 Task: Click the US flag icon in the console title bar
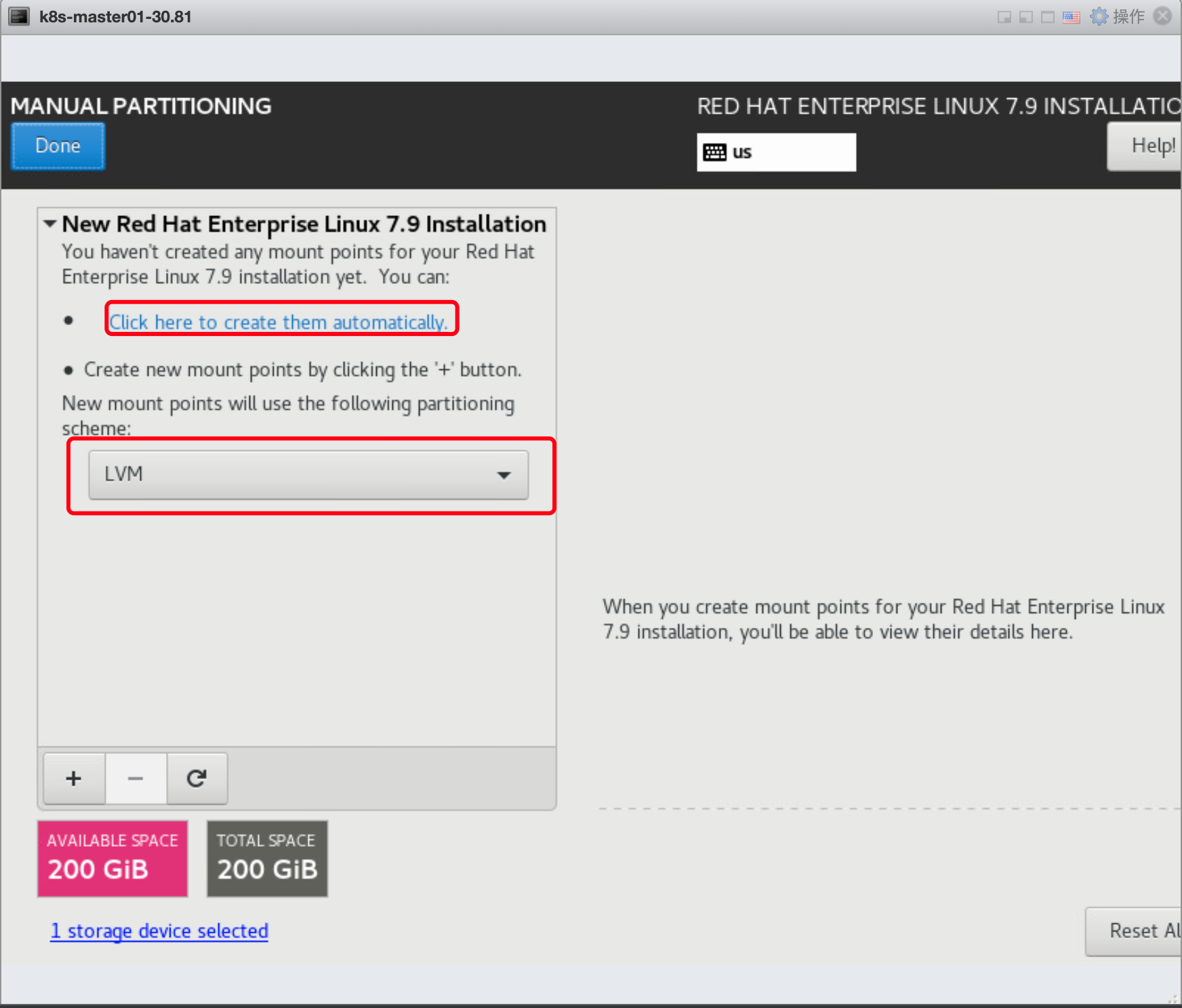(x=1072, y=17)
